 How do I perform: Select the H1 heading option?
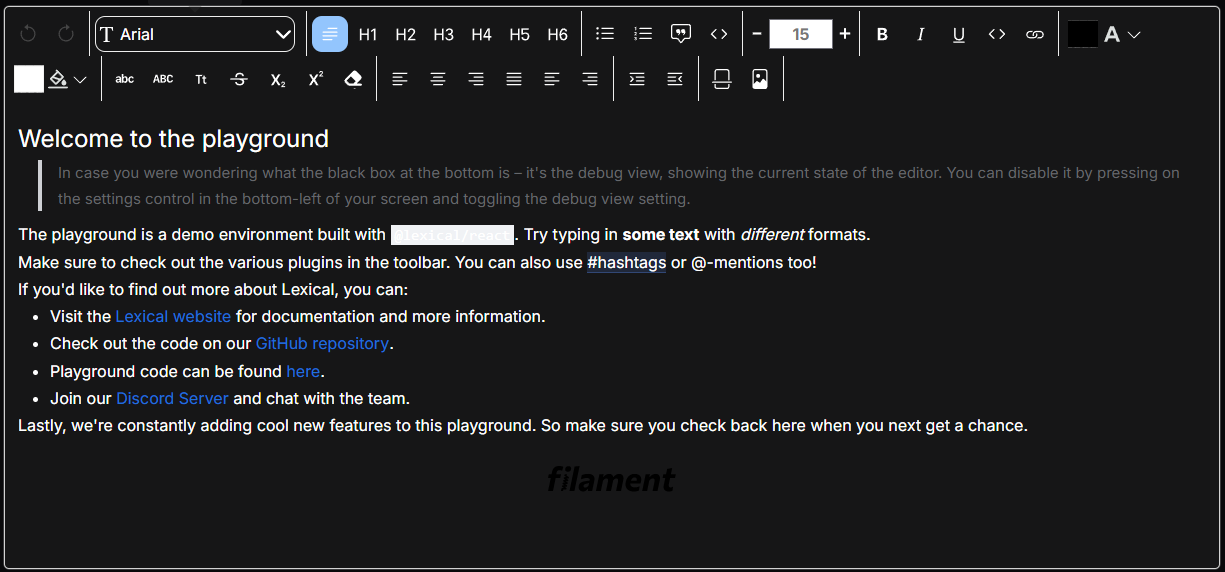coord(368,34)
